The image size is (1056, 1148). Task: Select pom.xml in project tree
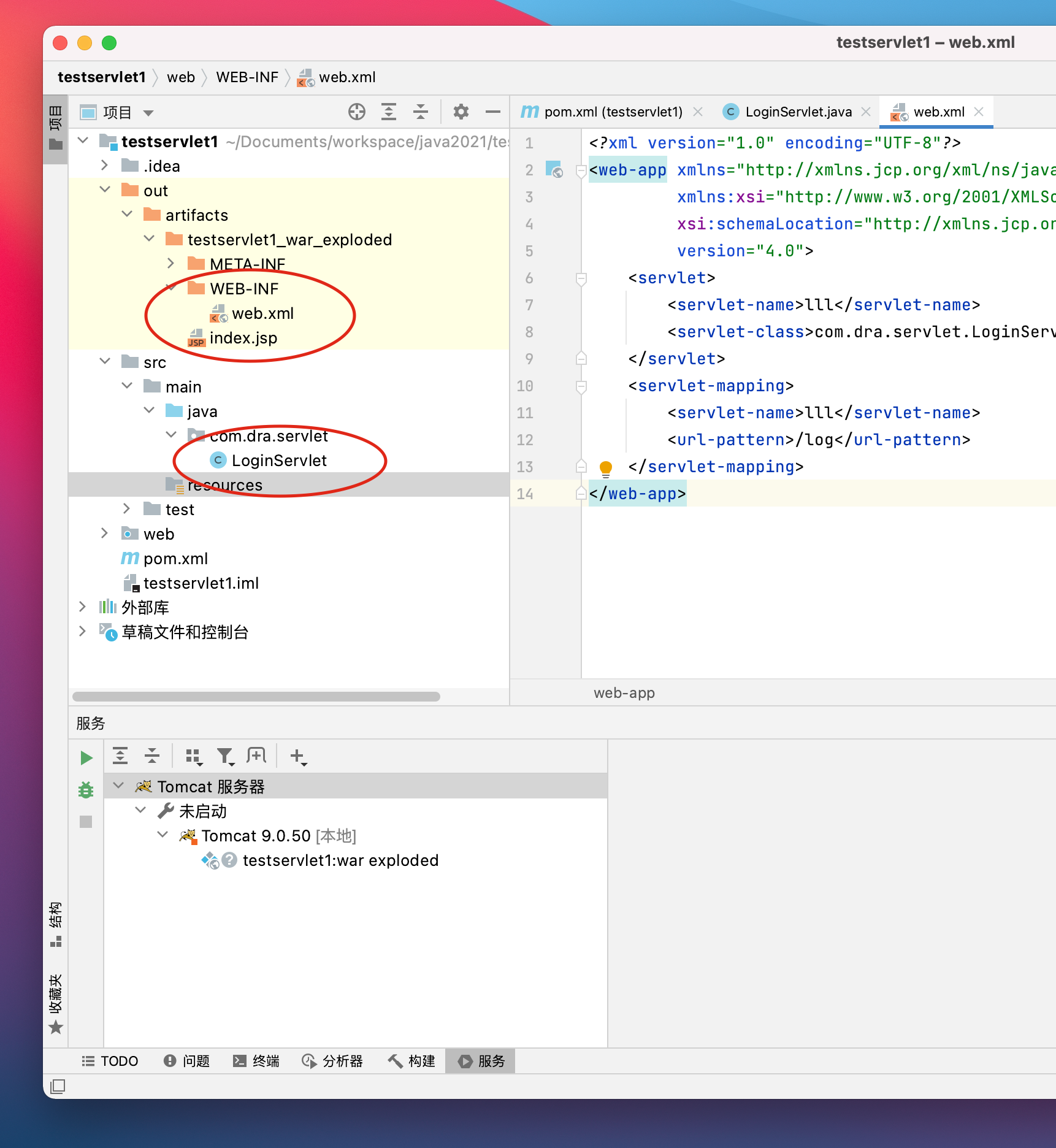(175, 559)
